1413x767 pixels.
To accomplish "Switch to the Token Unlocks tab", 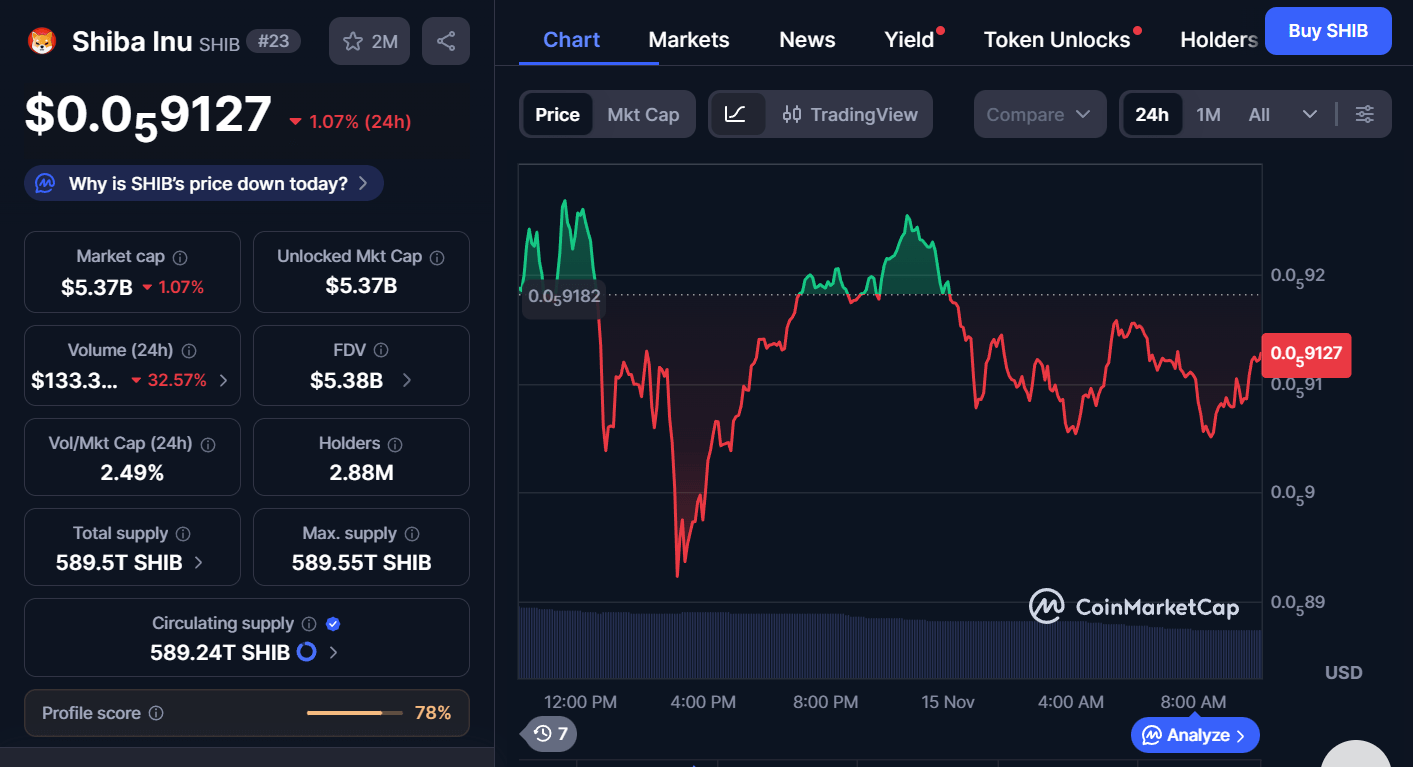I will [1057, 40].
